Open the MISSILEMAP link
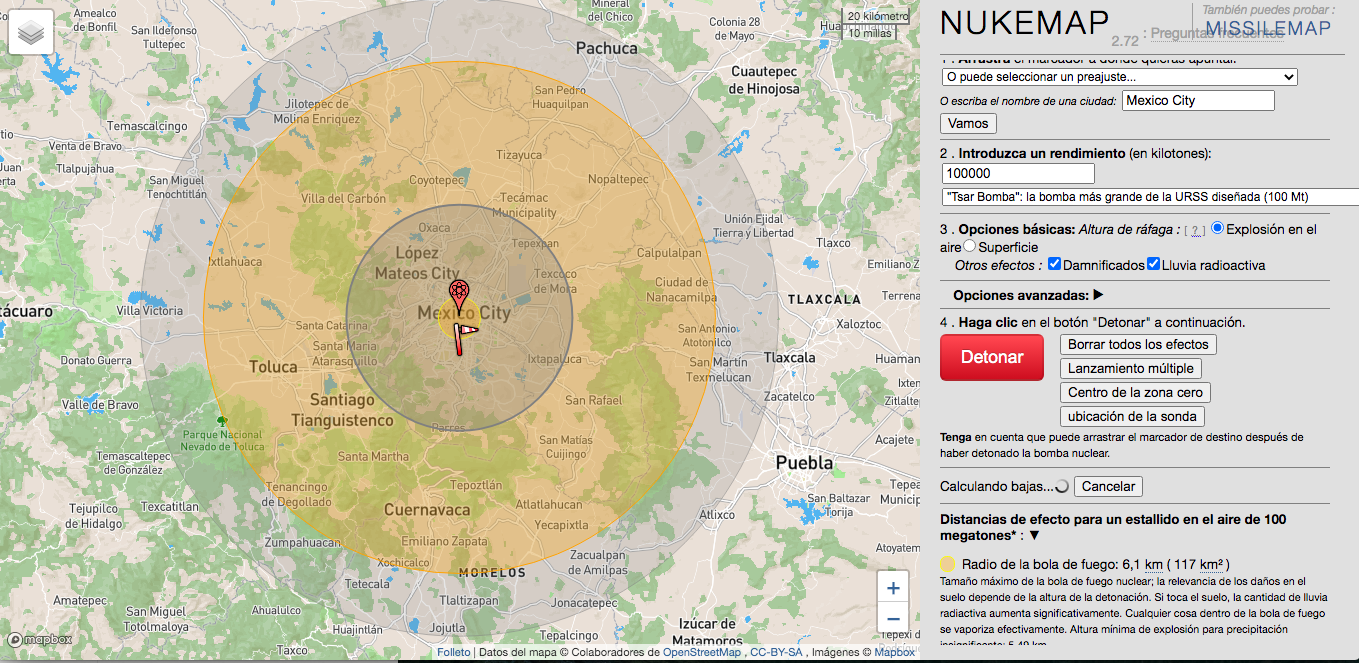 [1268, 28]
